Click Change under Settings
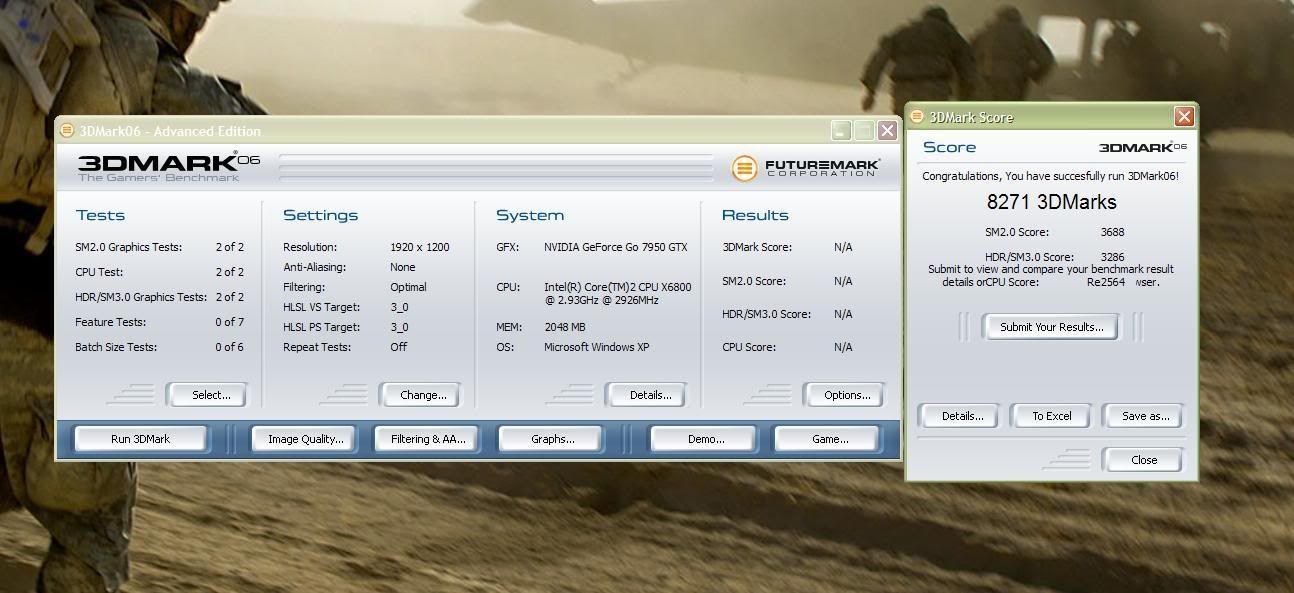The image size is (1294, 593). tap(423, 395)
